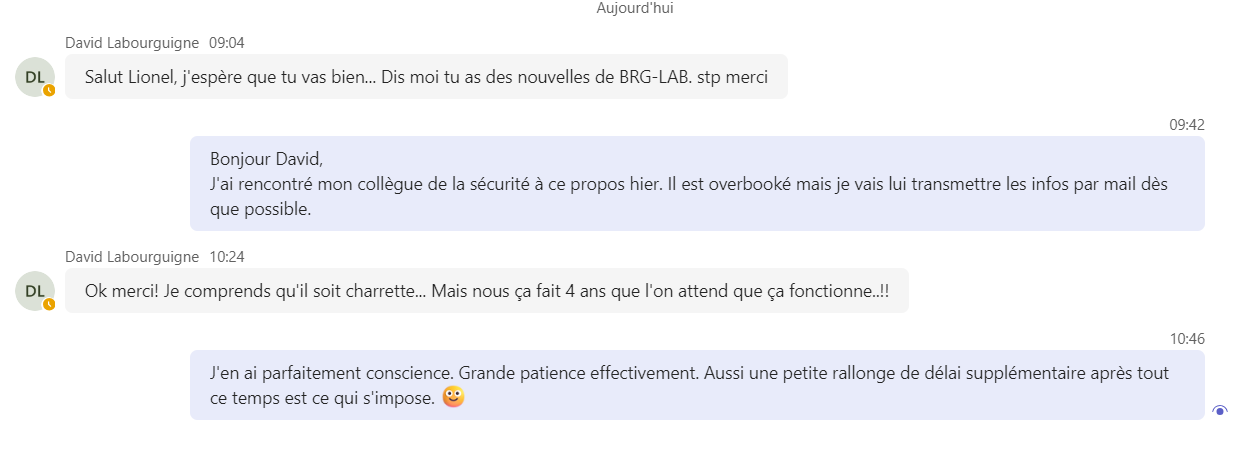
Task: Click the "Aujourd'hui" date separator
Action: (x=635, y=8)
